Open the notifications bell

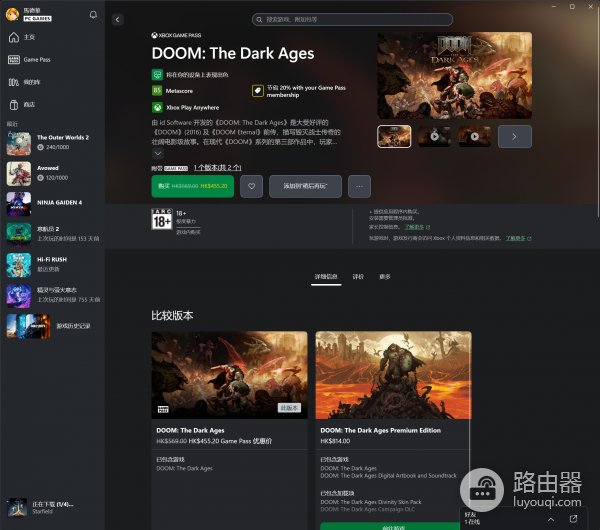click(93, 15)
